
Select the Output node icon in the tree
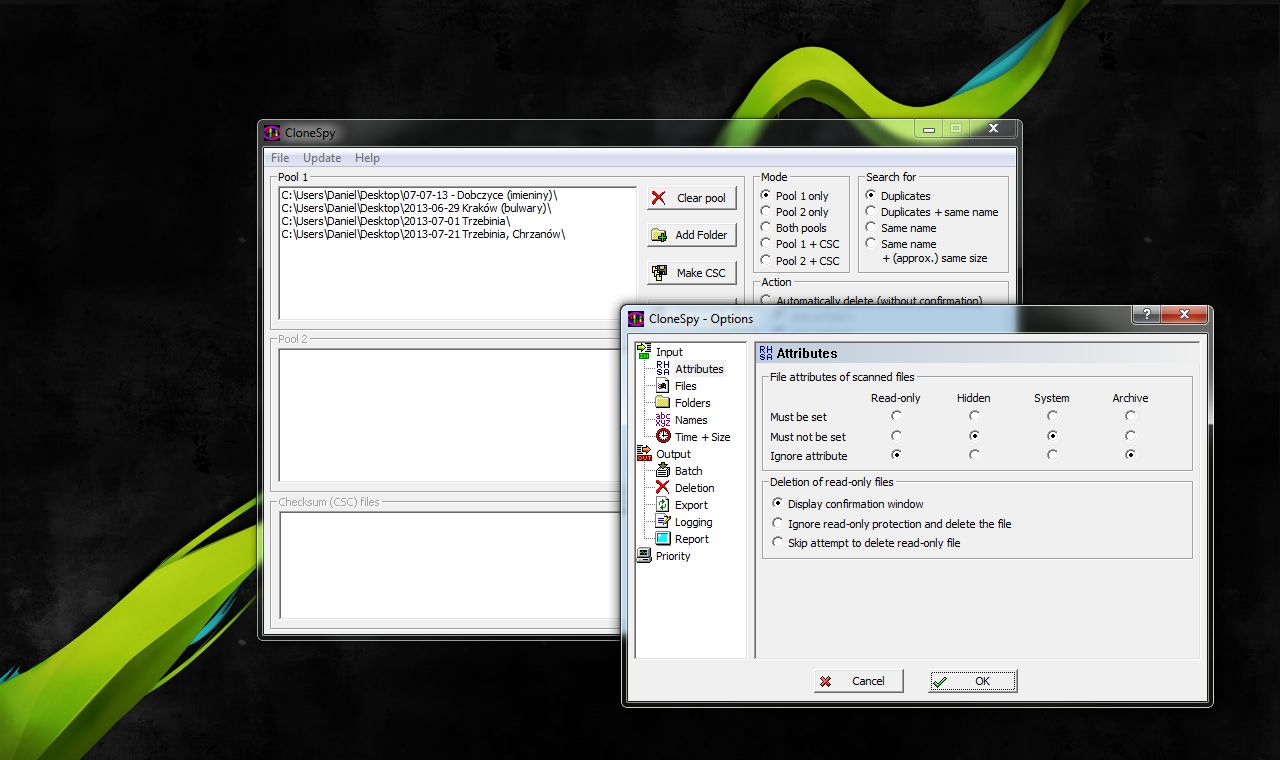(x=644, y=453)
